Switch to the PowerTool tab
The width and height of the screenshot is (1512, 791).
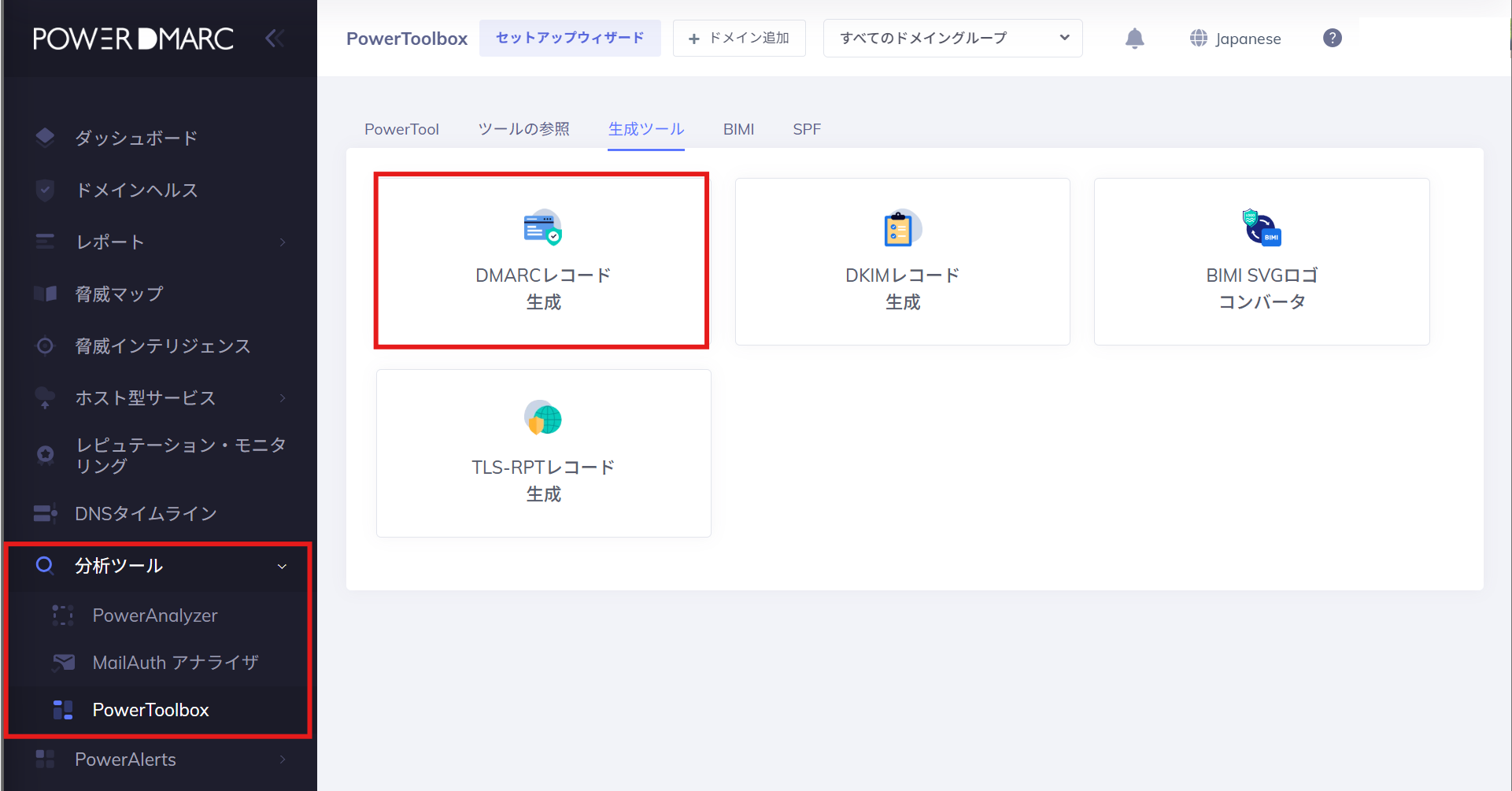401,129
